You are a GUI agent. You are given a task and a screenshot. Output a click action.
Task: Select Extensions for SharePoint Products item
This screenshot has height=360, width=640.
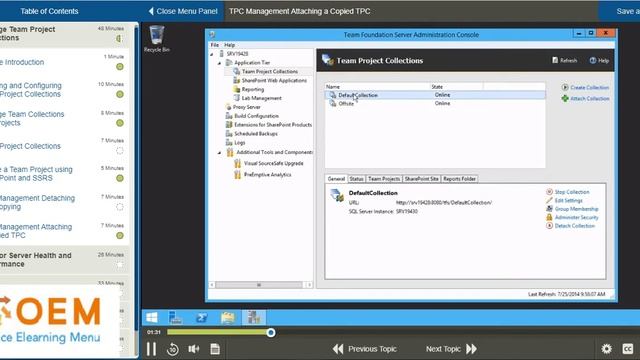click(273, 125)
